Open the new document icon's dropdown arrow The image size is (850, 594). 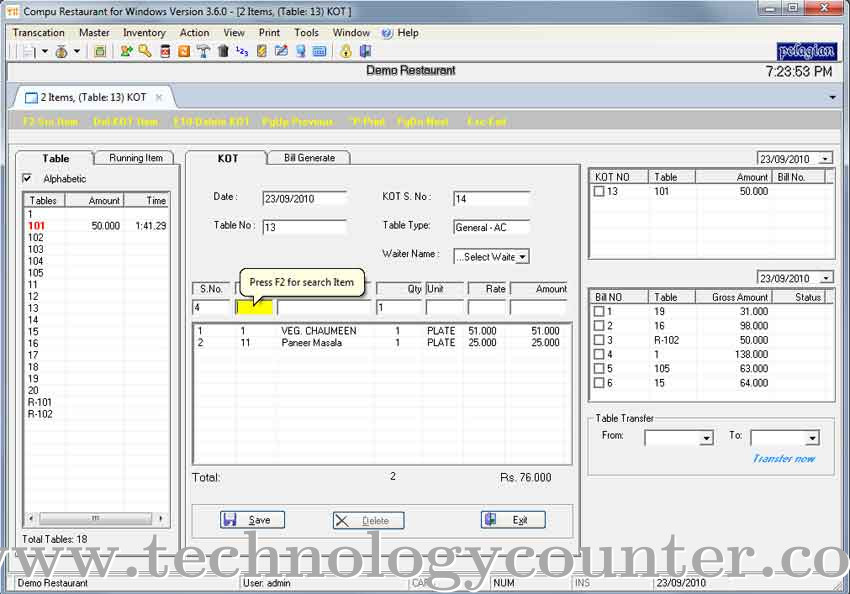click(x=44, y=51)
